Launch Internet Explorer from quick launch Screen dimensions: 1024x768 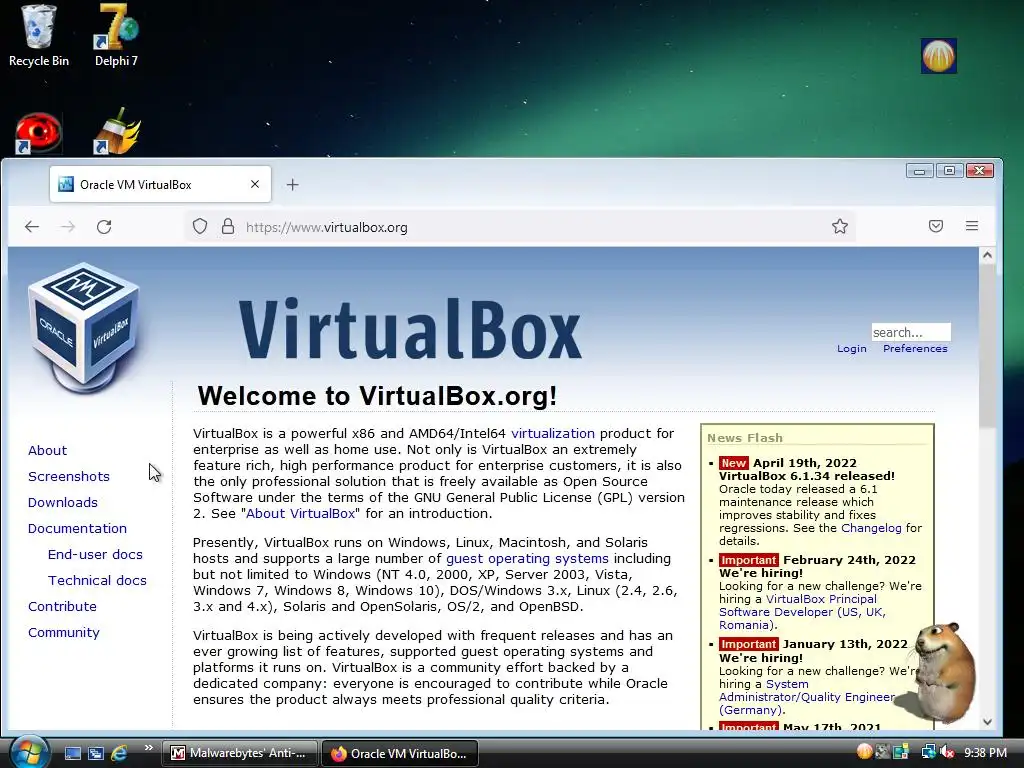point(119,753)
